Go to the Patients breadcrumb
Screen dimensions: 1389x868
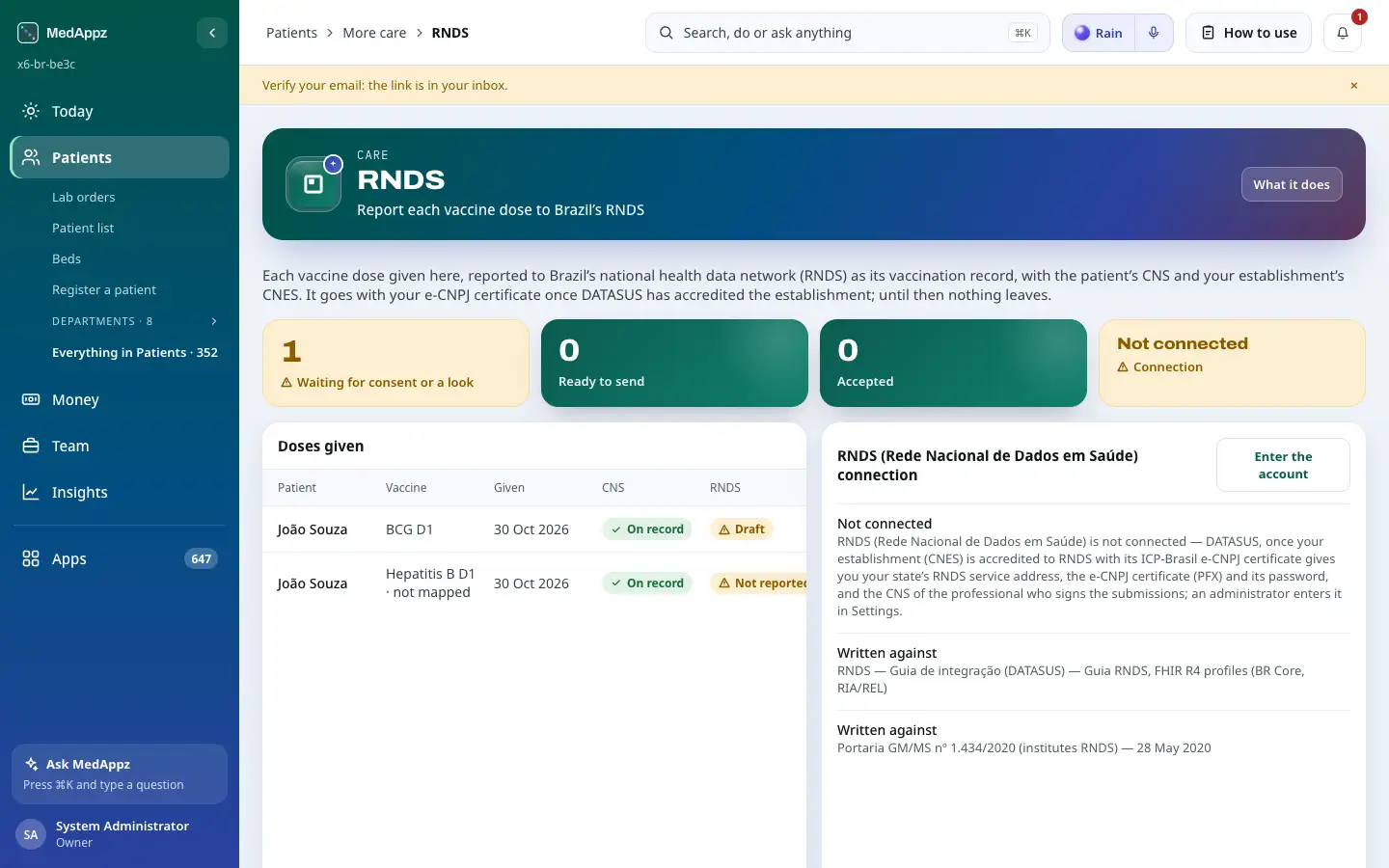[x=291, y=33]
